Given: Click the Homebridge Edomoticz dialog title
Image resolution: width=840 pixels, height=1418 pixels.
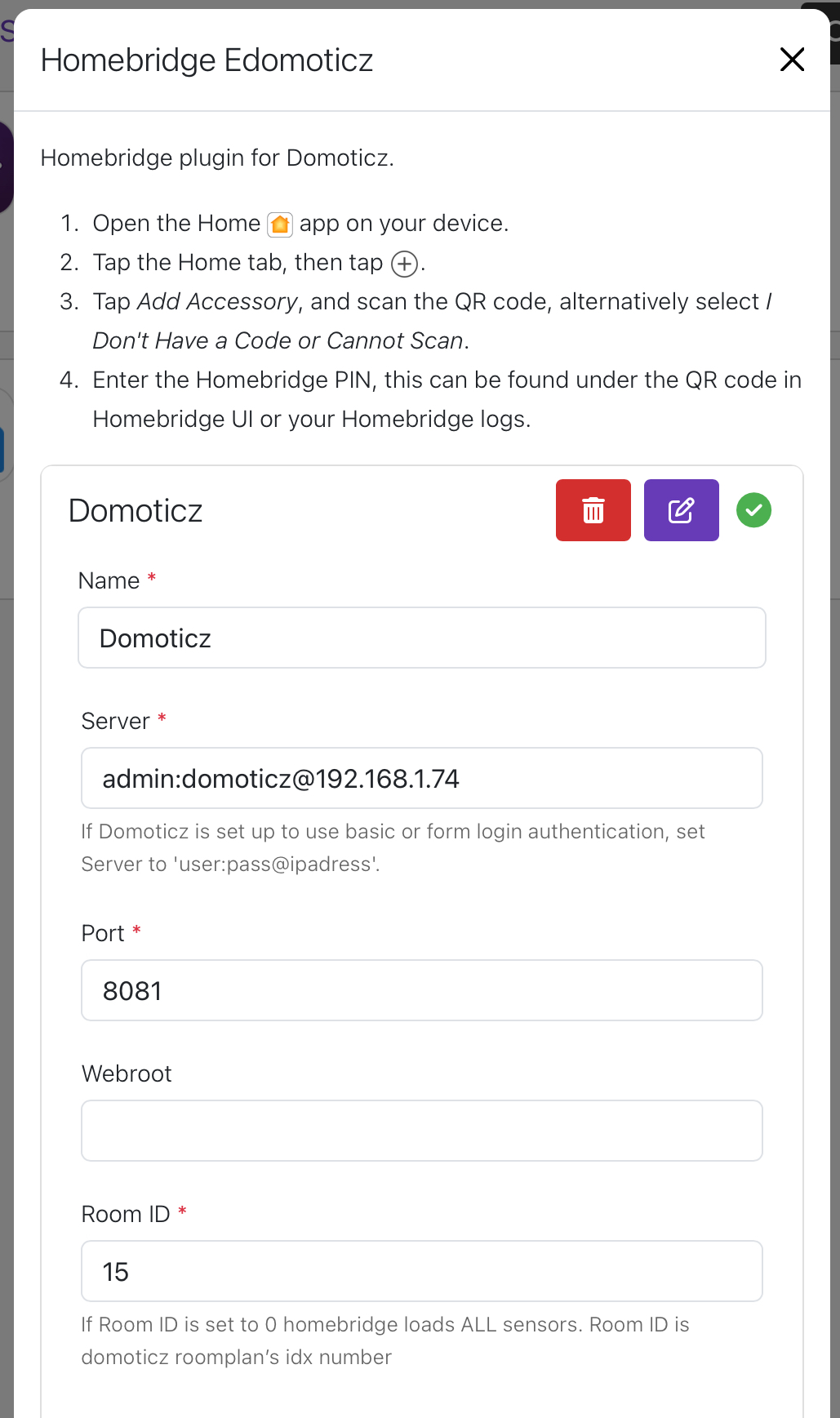Looking at the screenshot, I should (x=207, y=60).
